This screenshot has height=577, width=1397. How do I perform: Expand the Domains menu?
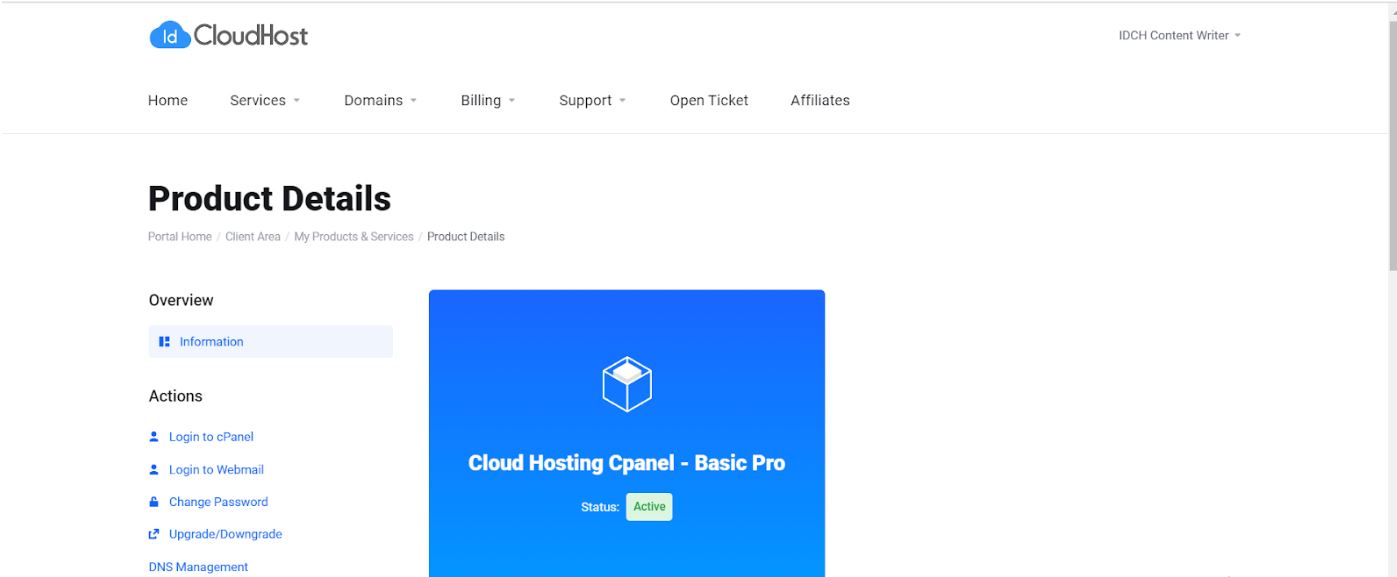374,100
